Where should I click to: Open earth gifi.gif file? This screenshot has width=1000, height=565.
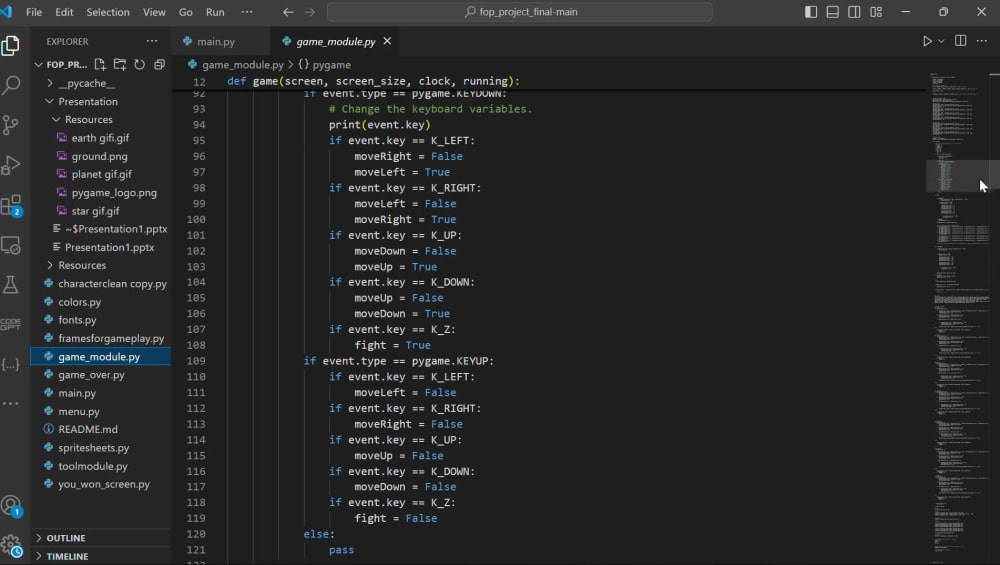click(x=100, y=138)
